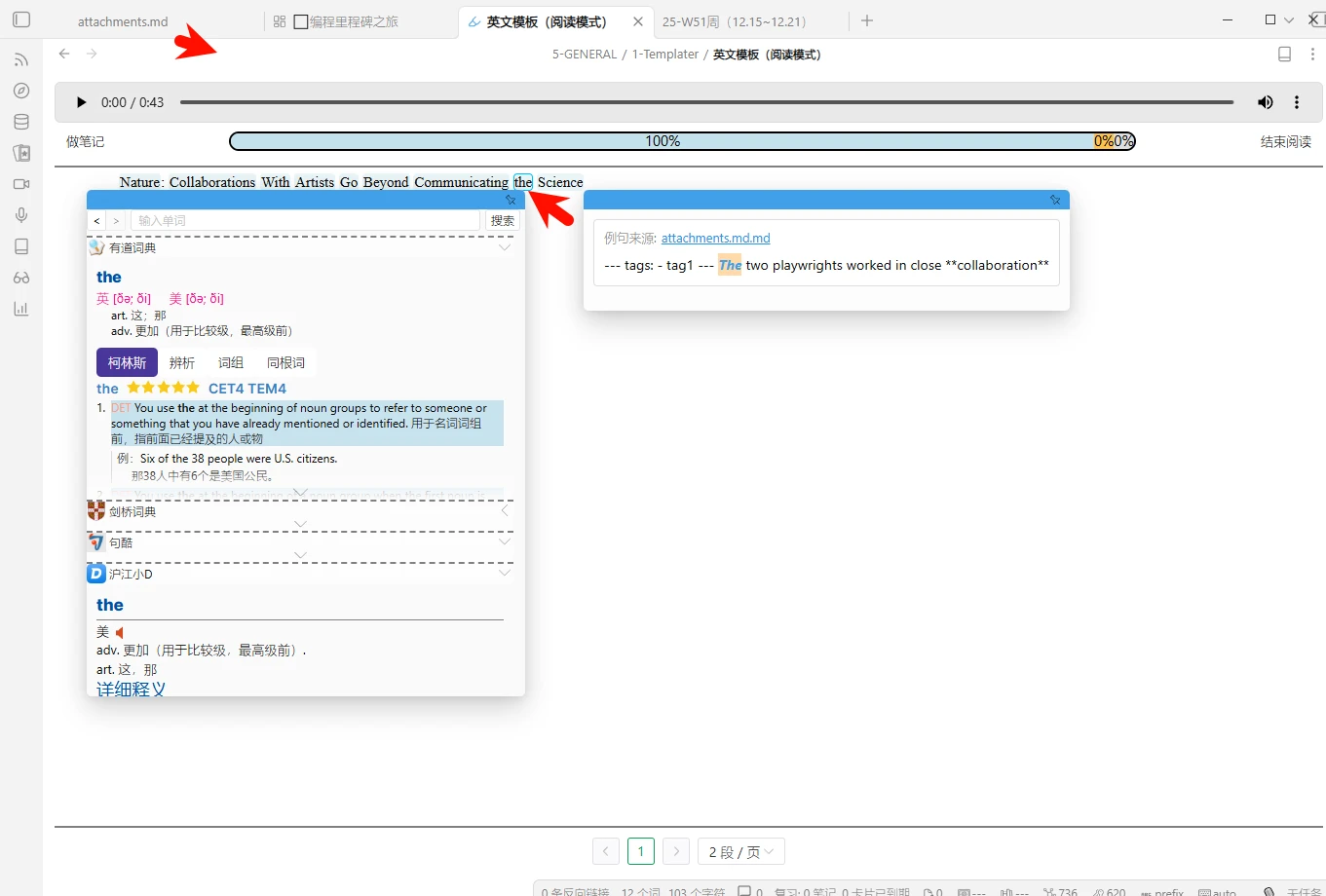Open the RSS feed ribbon icon
This screenshot has height=896, width=1326.
[21, 59]
